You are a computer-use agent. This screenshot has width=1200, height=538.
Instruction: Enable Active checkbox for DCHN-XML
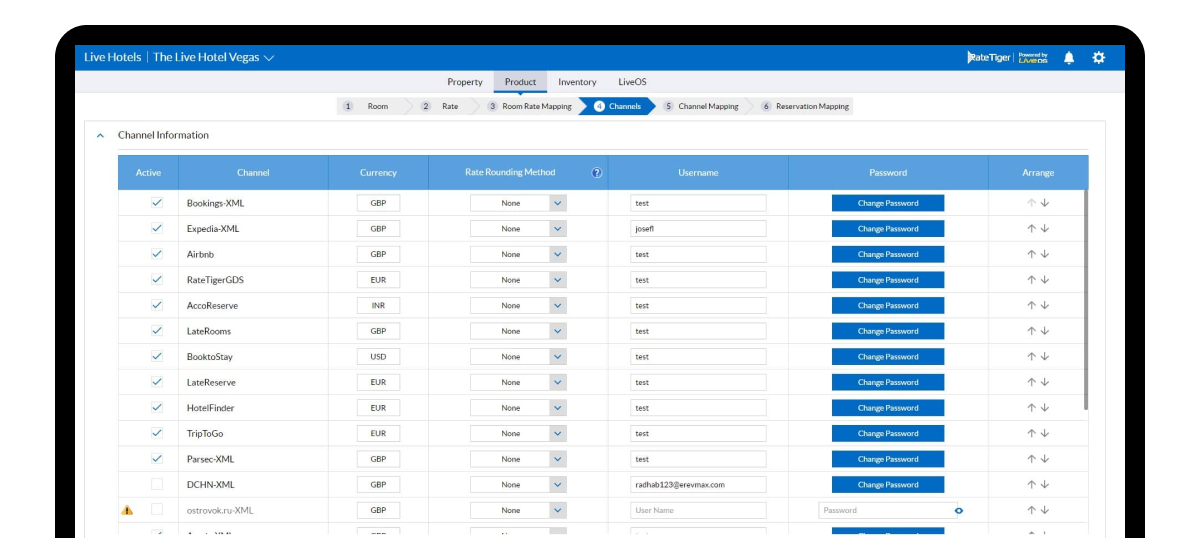pos(157,485)
